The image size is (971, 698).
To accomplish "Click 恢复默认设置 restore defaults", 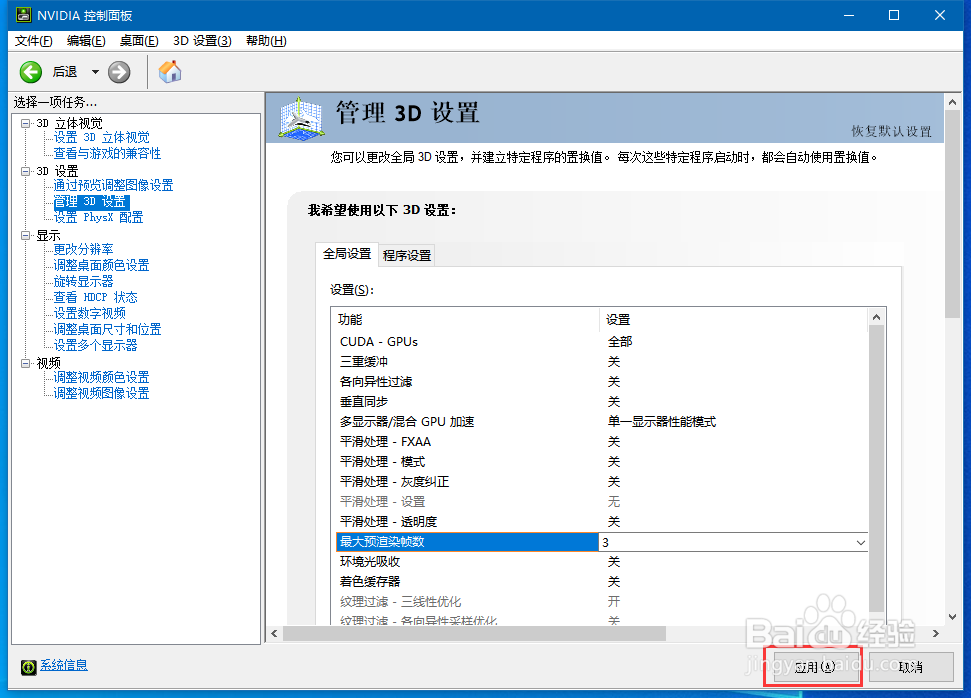I will (x=891, y=131).
